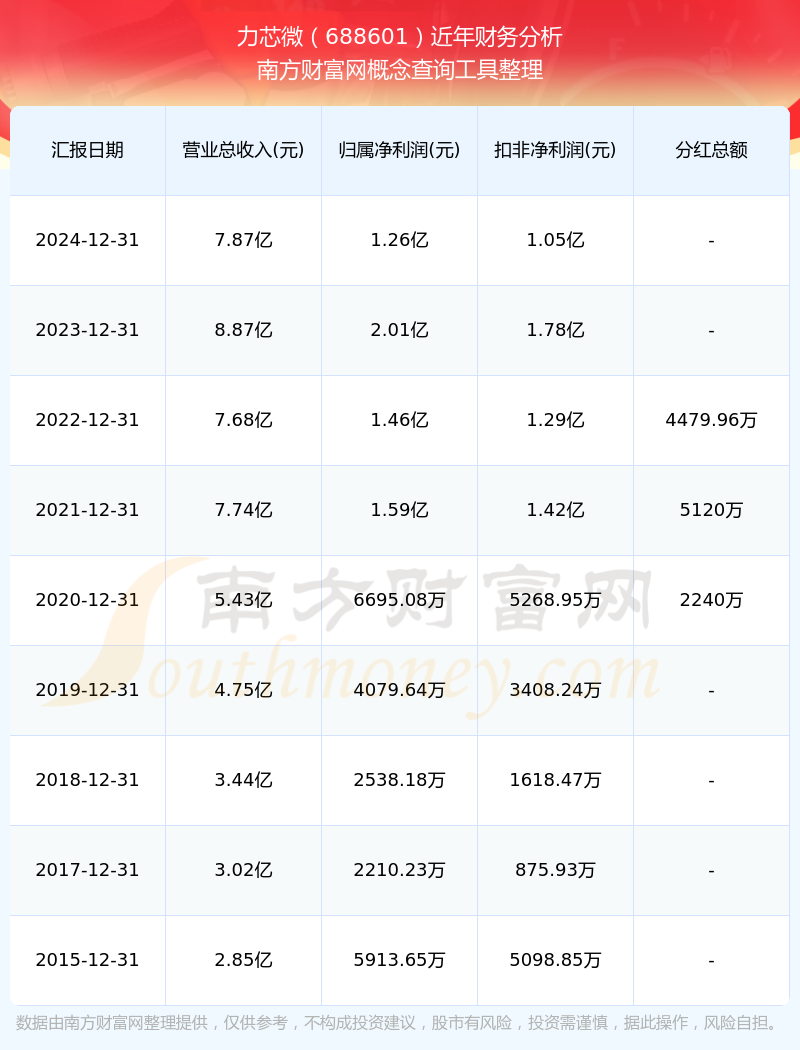This screenshot has width=800, height=1050.
Task: Click dividend value 2240万
Action: pyautogui.click(x=712, y=600)
